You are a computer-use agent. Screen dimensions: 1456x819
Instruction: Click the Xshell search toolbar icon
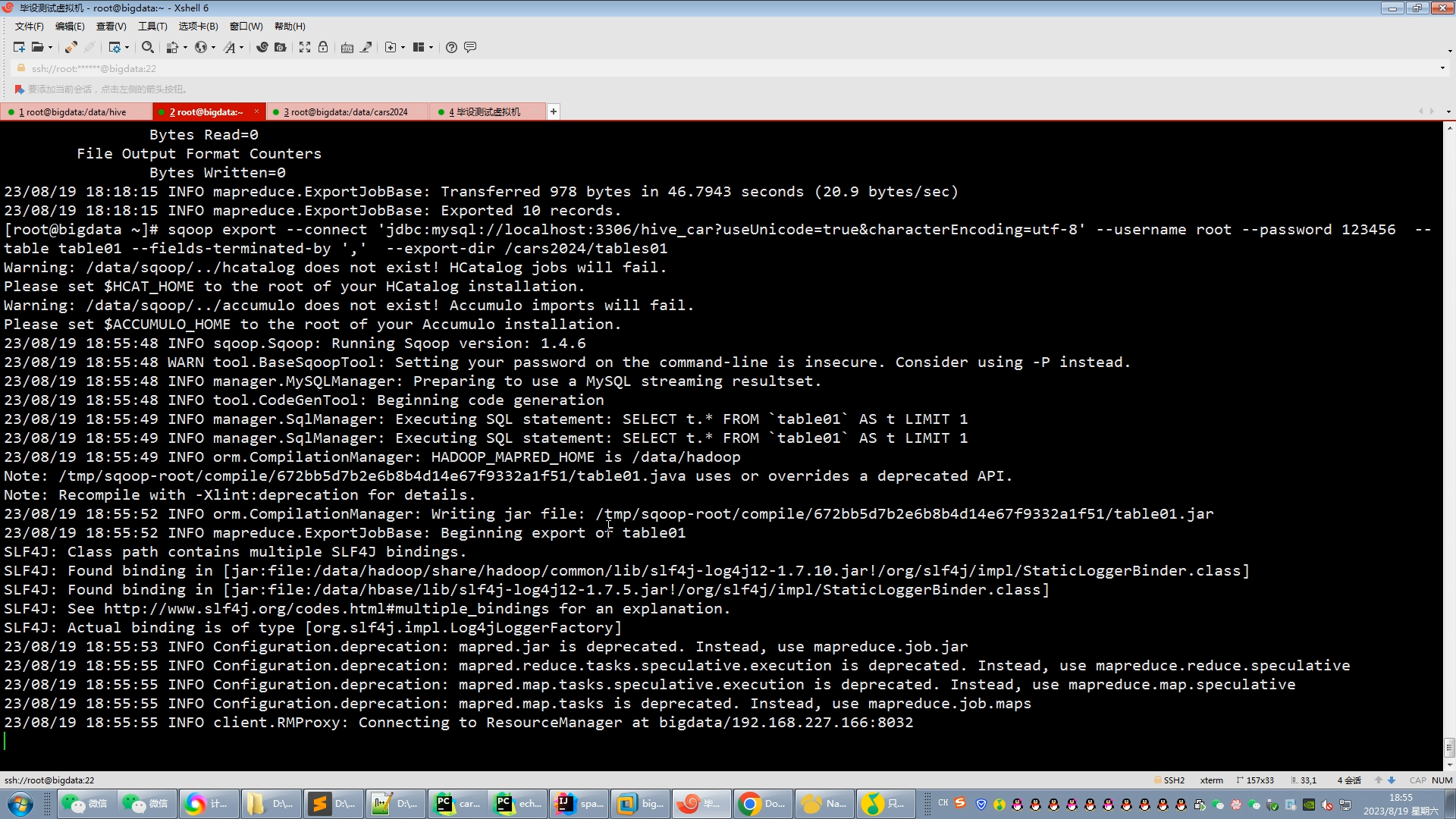(x=146, y=47)
